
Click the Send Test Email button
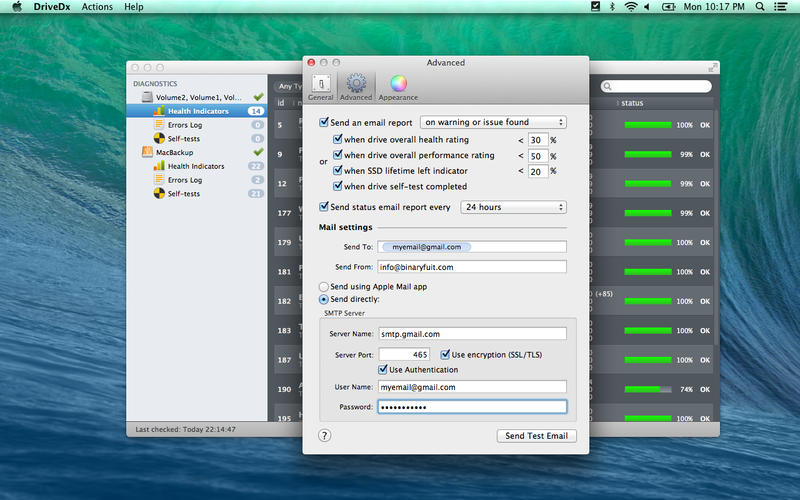tap(536, 436)
